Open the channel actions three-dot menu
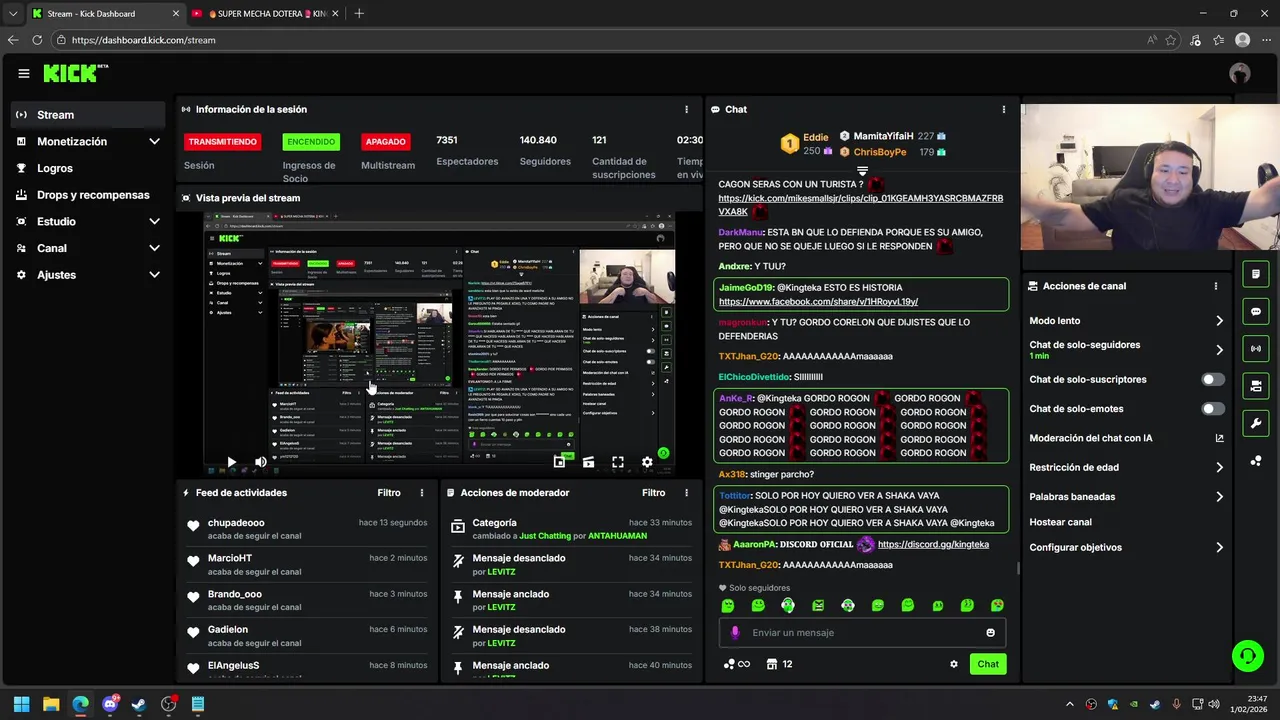Screen dimensions: 1280x720 (1216, 286)
